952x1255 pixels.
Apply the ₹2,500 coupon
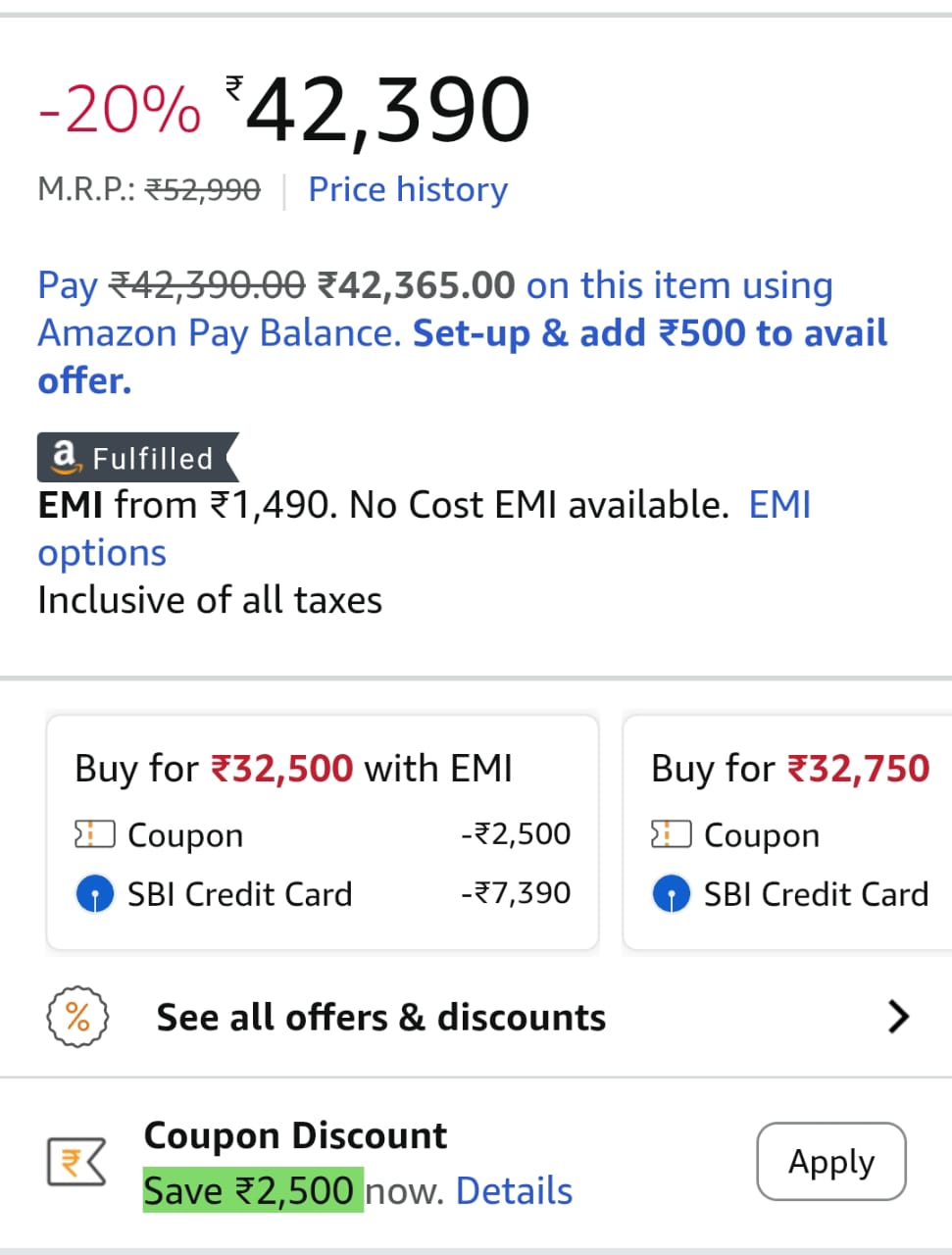830,1161
